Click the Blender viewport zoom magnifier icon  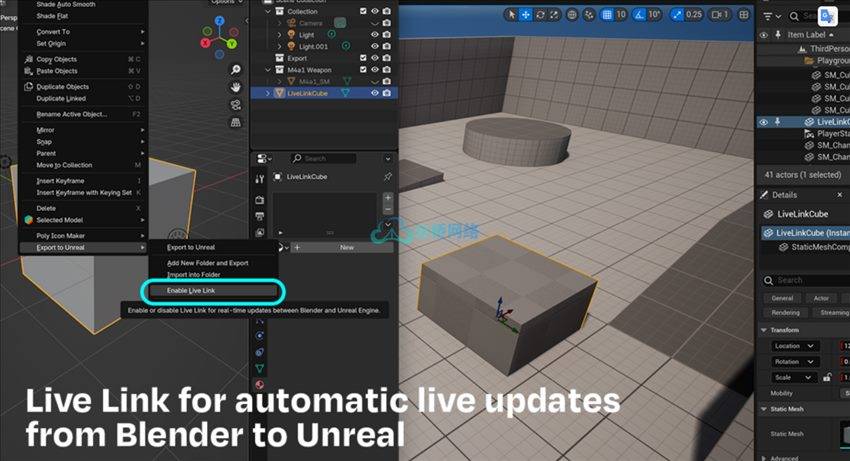point(235,69)
